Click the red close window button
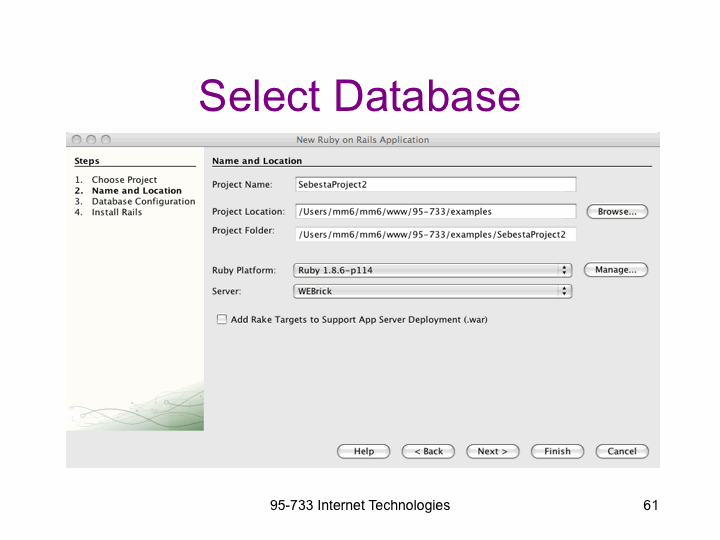This screenshot has width=720, height=540. (77, 140)
